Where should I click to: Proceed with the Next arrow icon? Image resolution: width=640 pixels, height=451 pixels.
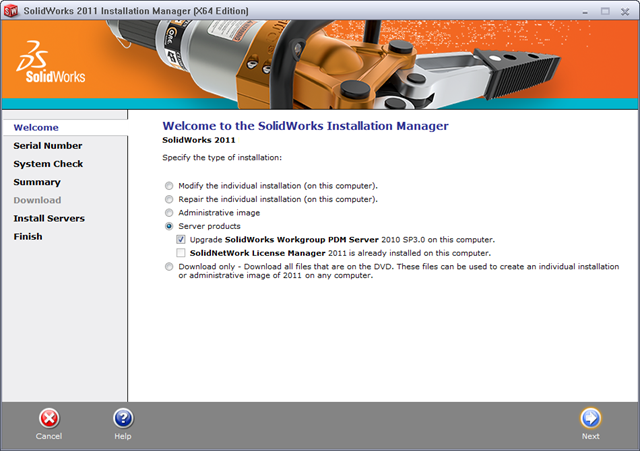[x=591, y=418]
